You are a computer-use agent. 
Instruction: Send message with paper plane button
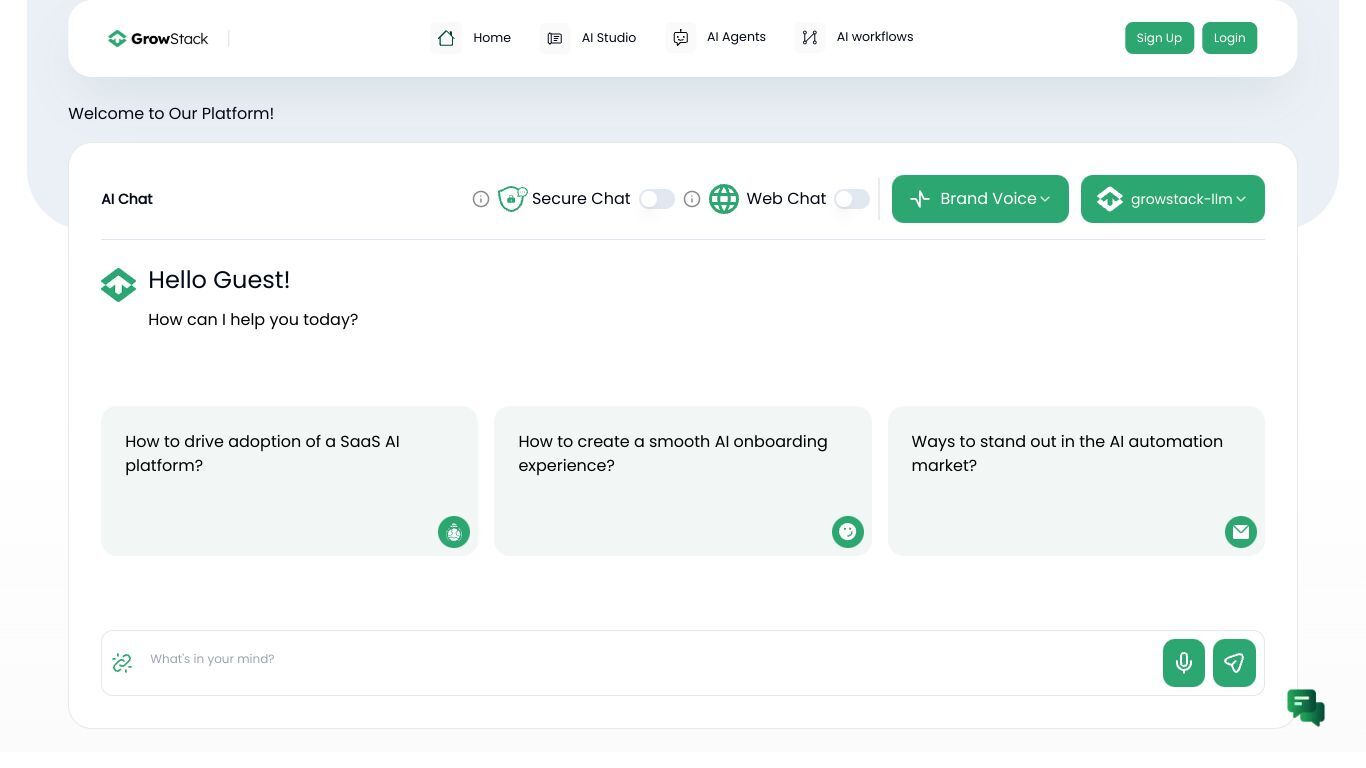1234,663
